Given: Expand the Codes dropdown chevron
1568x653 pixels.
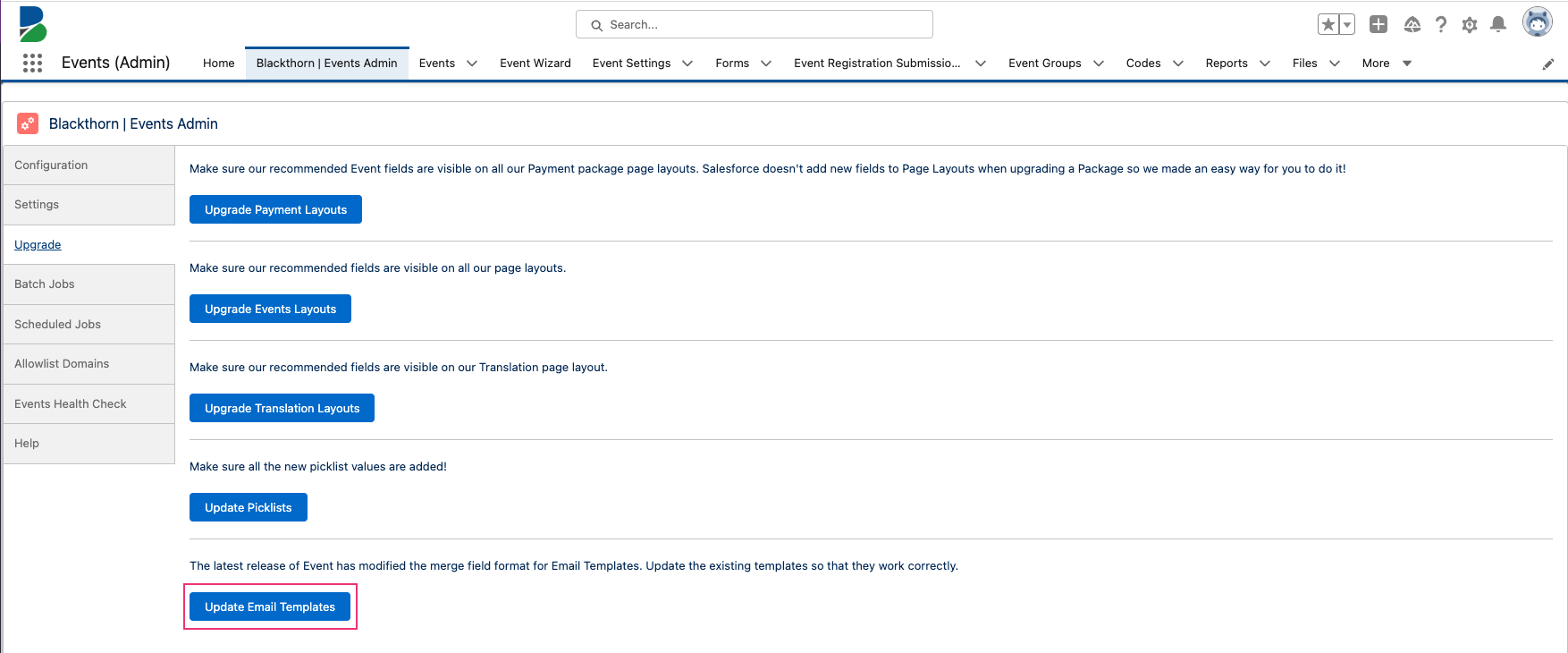Looking at the screenshot, I should point(1178,64).
